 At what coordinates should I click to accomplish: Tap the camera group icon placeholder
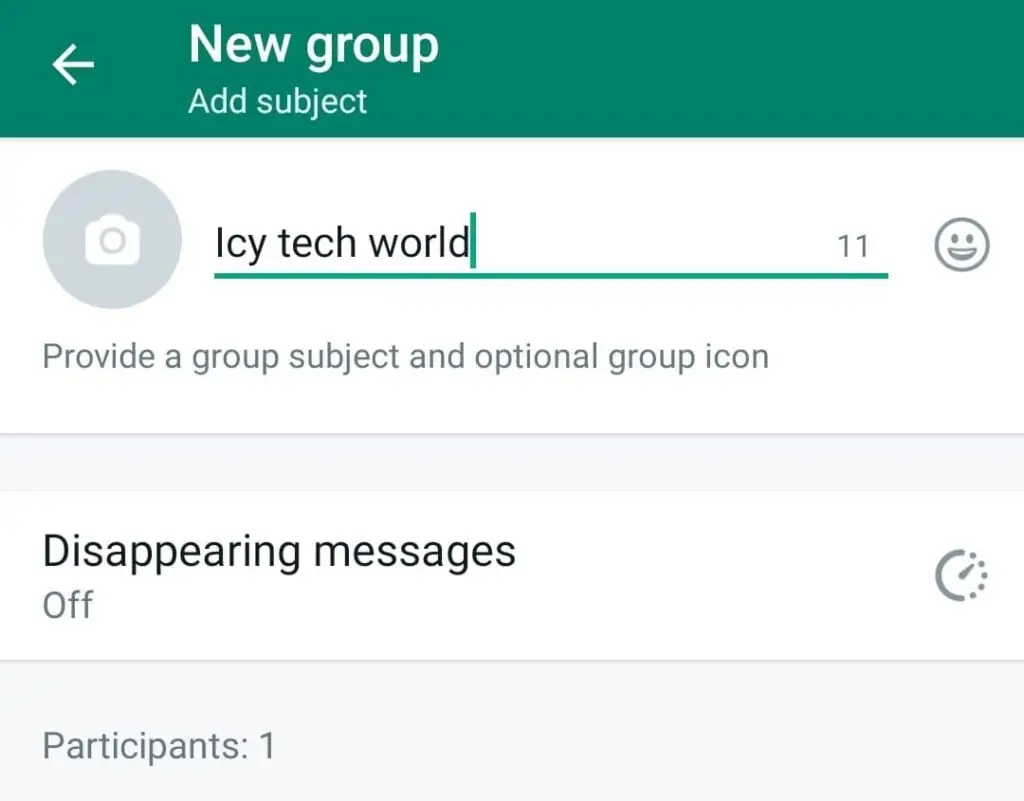112,240
